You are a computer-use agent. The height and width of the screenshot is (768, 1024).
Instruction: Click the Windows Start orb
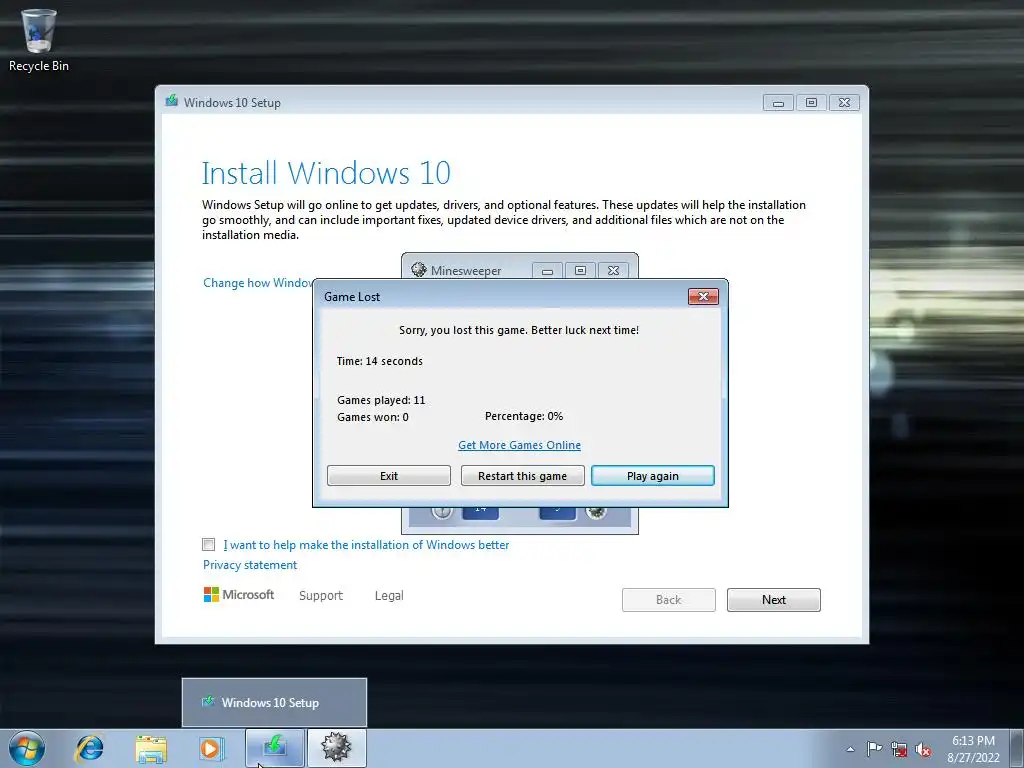coord(27,748)
